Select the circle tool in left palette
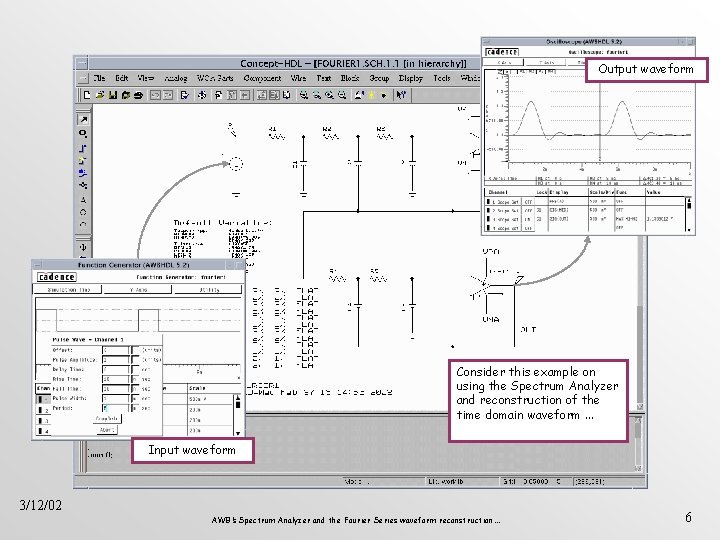The width and height of the screenshot is (720, 540). coord(83,213)
